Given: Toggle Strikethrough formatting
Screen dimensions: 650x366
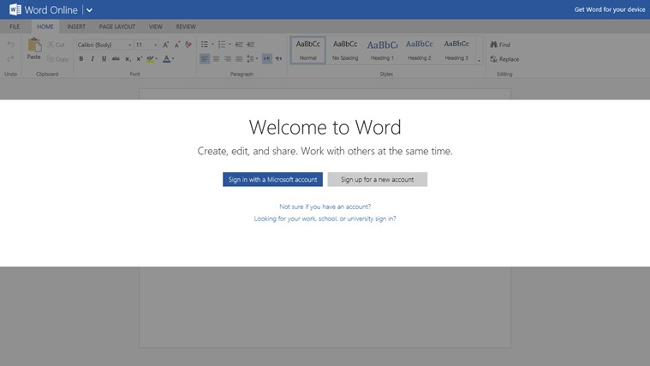Looking at the screenshot, I should [116, 59].
